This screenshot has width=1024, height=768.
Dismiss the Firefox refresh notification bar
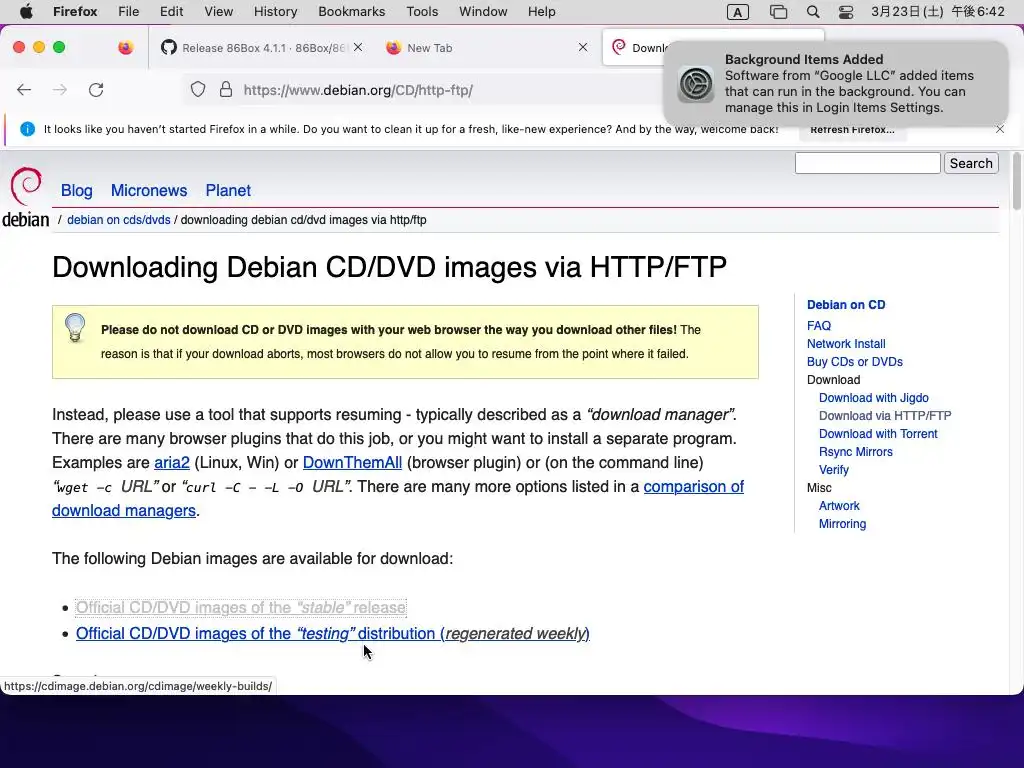coord(1000,129)
